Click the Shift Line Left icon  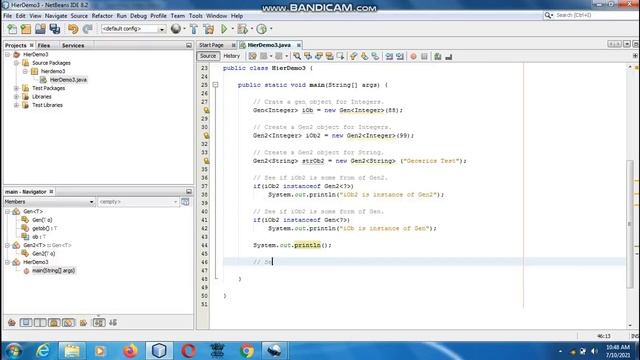point(389,56)
